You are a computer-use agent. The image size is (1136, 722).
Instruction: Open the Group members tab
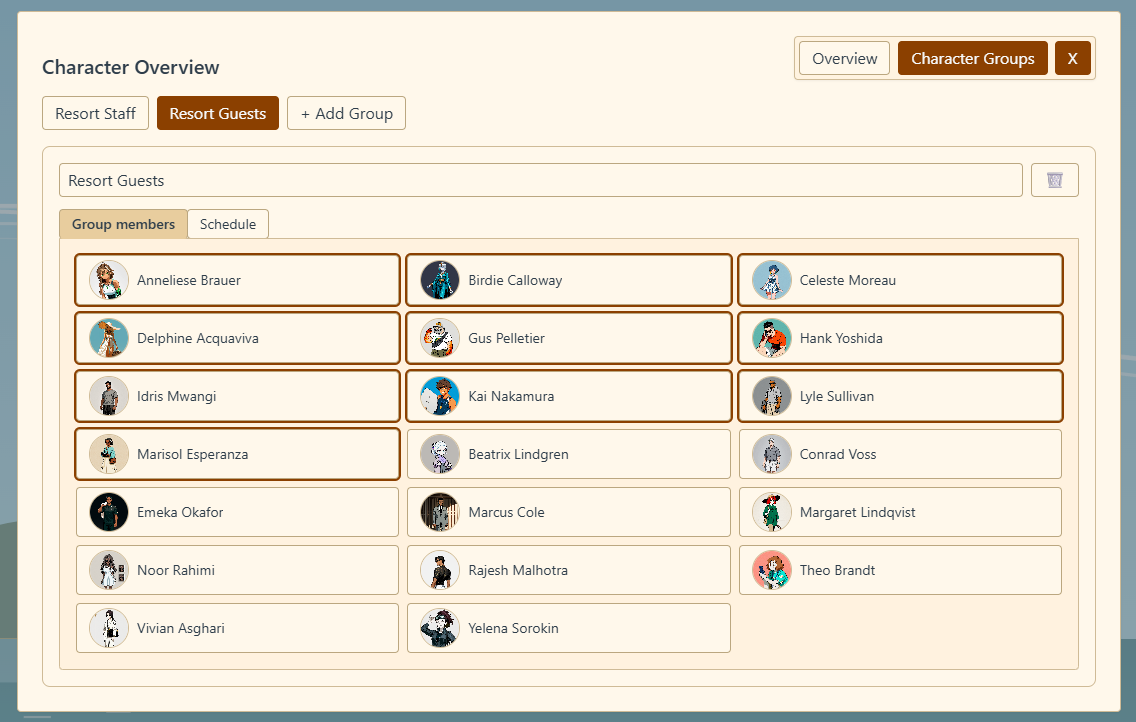pyautogui.click(x=123, y=224)
